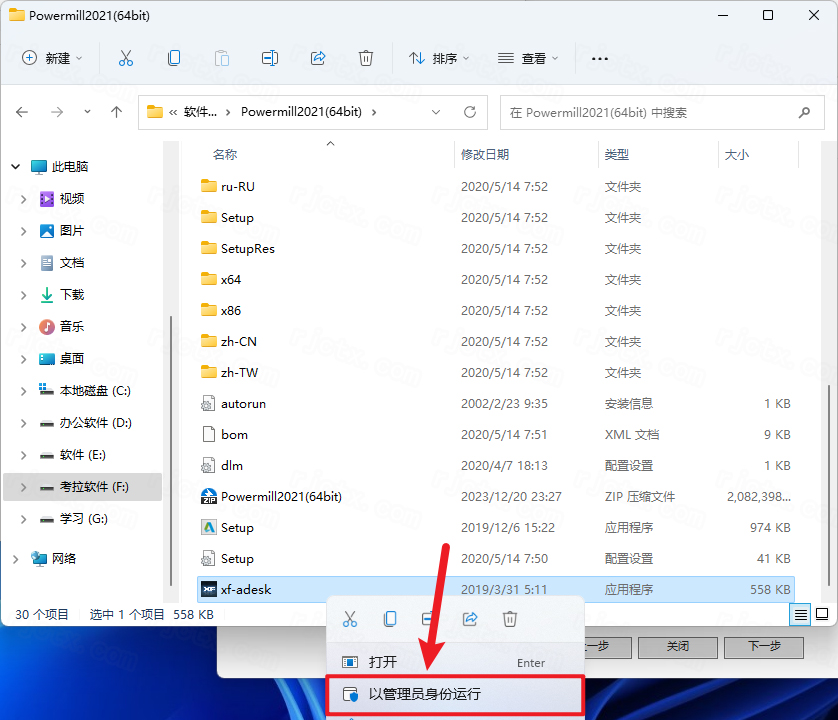Switch to details view layout icon

[x=801, y=615]
